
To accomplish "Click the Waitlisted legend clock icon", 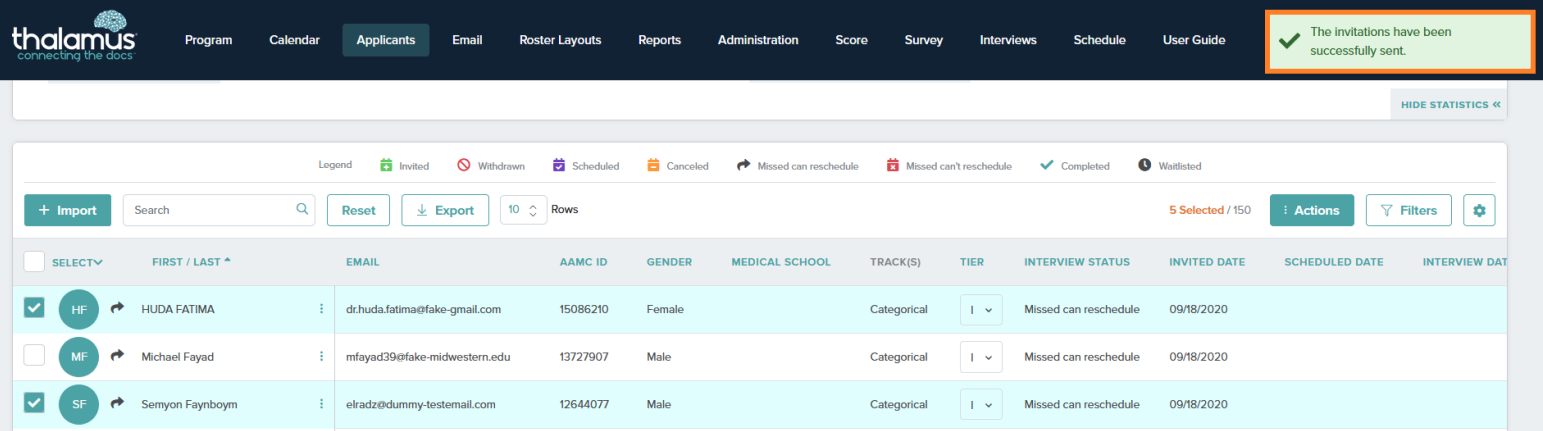I will [1144, 165].
